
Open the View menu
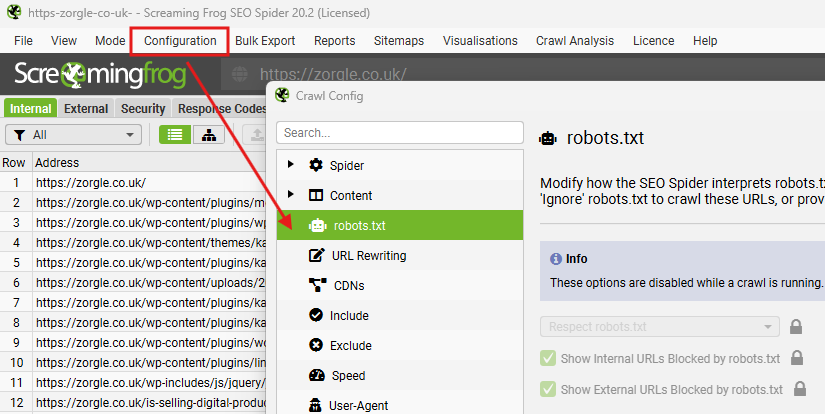64,41
